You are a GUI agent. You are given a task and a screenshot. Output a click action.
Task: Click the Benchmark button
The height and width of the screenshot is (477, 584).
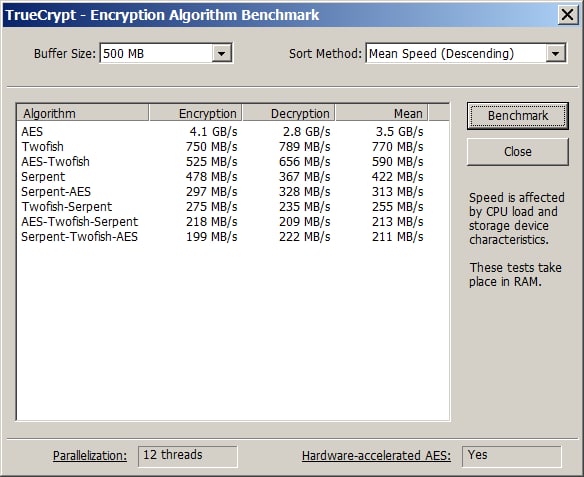518,116
